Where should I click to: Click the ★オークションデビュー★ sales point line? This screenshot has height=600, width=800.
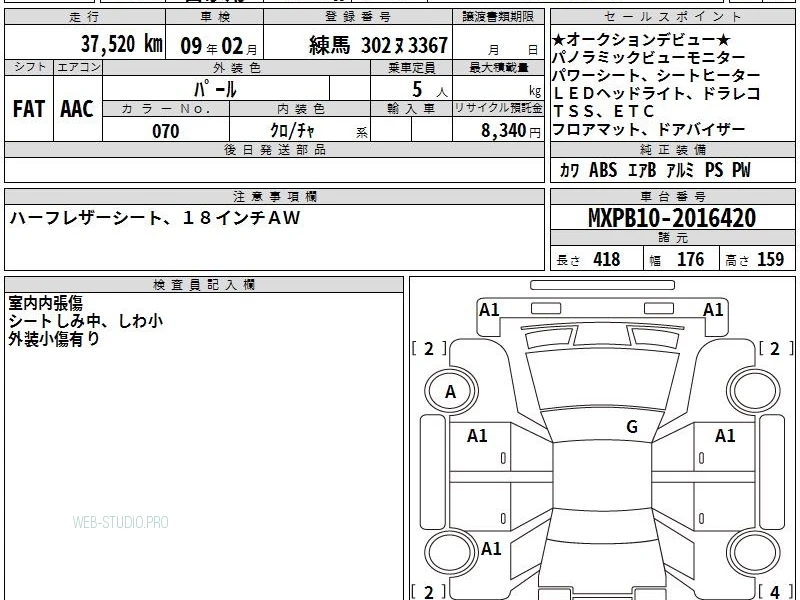click(641, 40)
